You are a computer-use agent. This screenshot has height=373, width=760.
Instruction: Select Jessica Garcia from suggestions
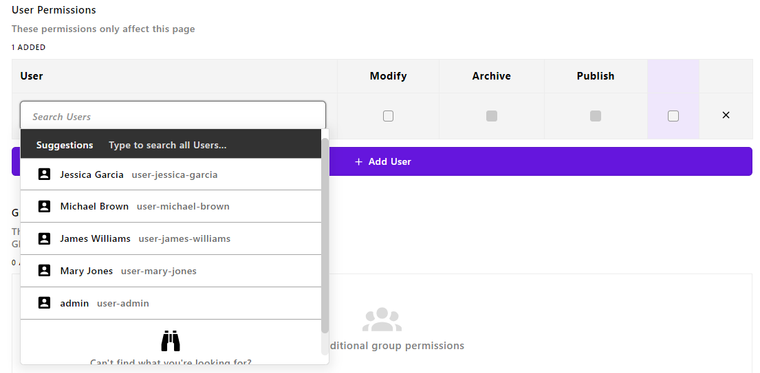tap(171, 174)
